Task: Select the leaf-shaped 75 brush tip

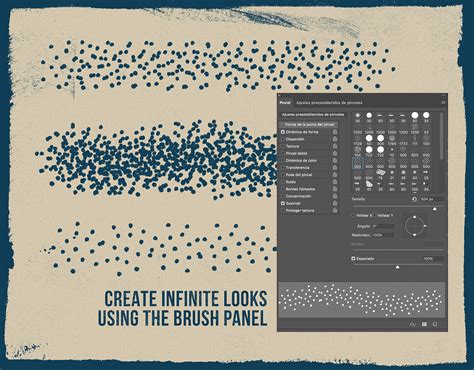Action: (x=380, y=174)
